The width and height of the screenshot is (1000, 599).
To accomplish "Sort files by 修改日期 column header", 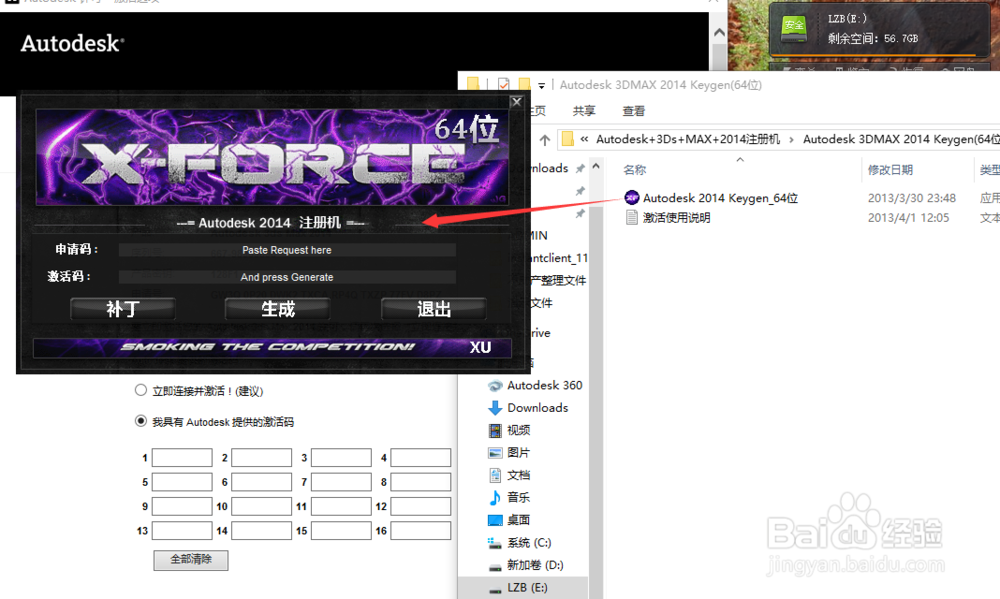I will click(890, 170).
